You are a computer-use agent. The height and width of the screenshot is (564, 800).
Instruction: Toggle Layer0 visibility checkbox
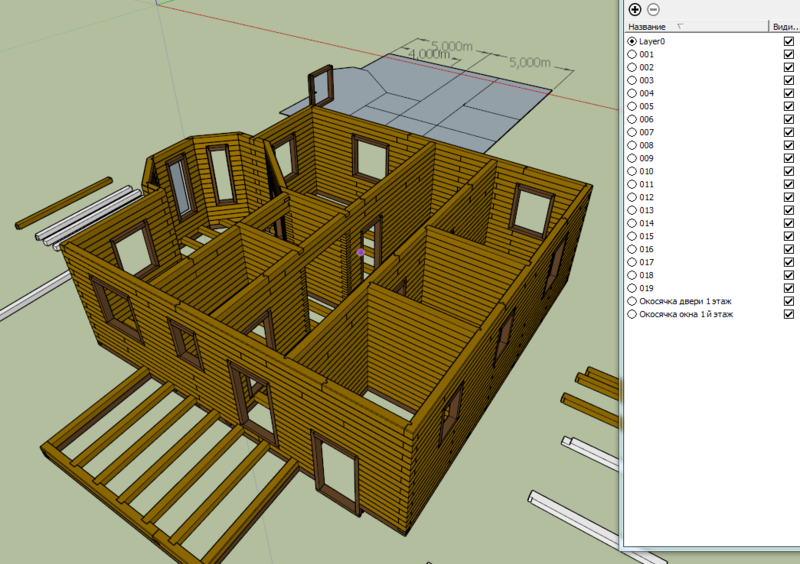pyautogui.click(x=789, y=41)
